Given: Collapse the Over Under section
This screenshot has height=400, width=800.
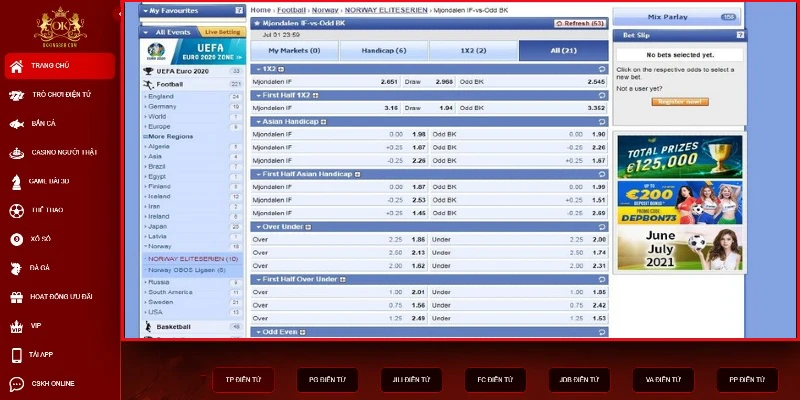Looking at the screenshot, I should pyautogui.click(x=258, y=227).
